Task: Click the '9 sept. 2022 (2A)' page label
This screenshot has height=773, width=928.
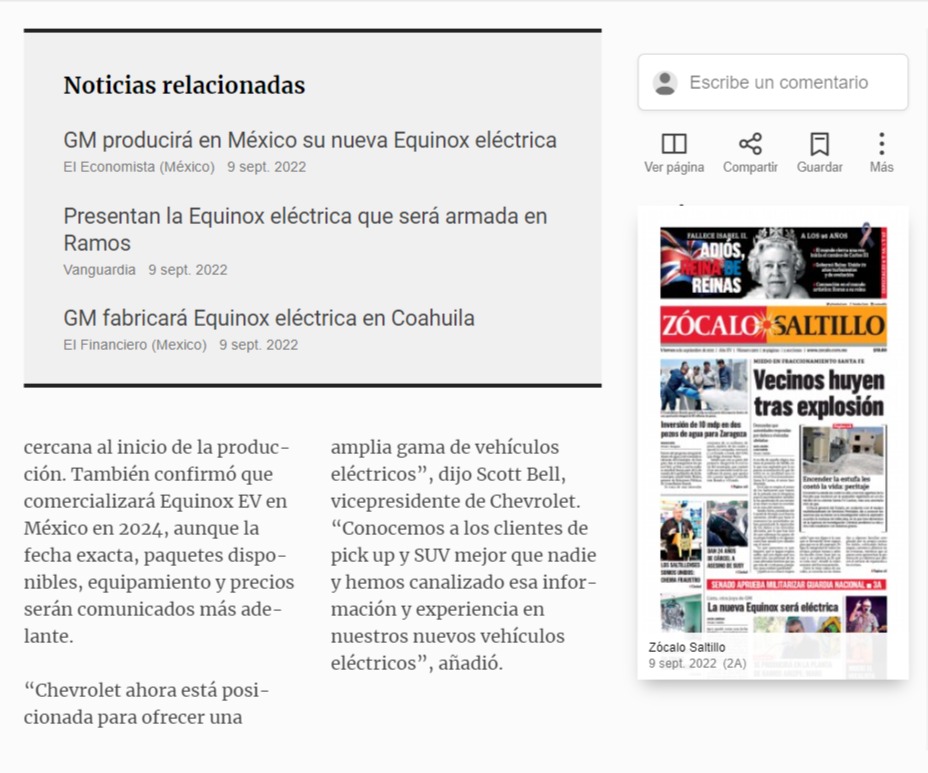Action: (697, 664)
